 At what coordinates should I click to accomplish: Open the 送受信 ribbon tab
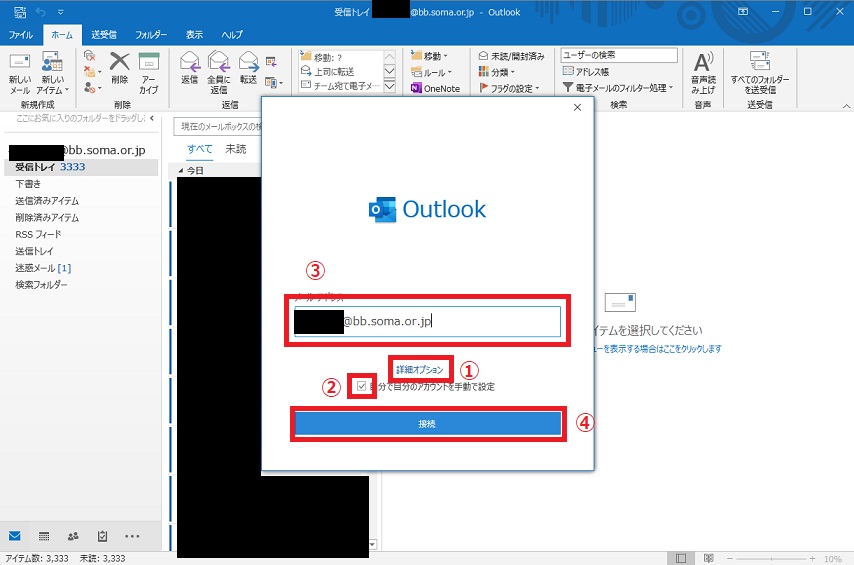tap(103, 34)
